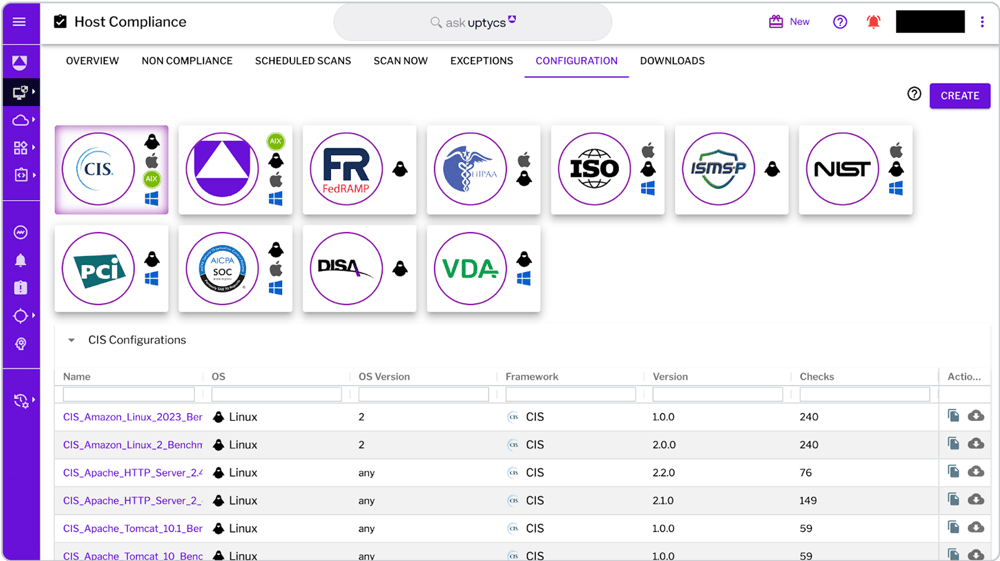The image size is (1000, 561).
Task: Select the NIST framework card
Action: pyautogui.click(x=855, y=170)
